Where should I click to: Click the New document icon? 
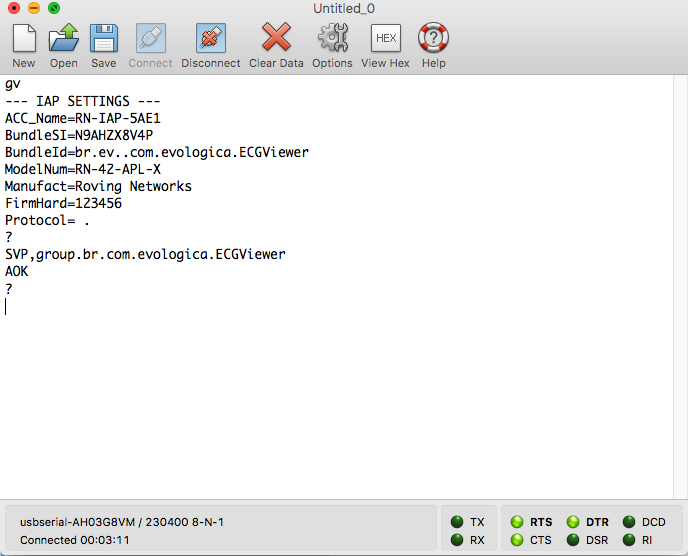point(24,39)
